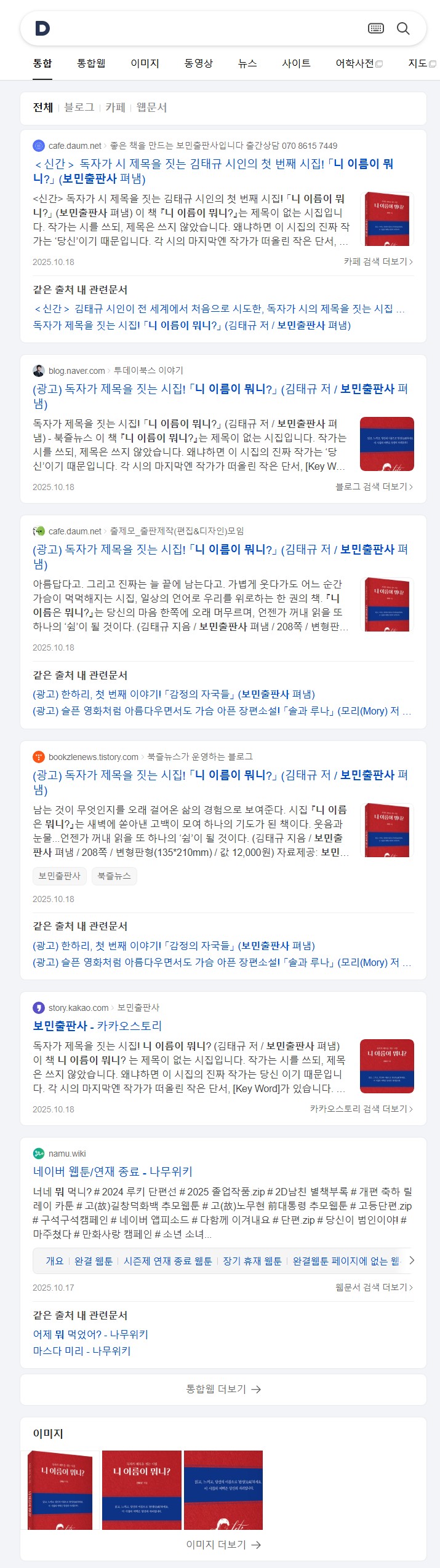Click the bookzlenews.tistory.com orange favicon
Screen dimensions: 440x1568
(39, 757)
